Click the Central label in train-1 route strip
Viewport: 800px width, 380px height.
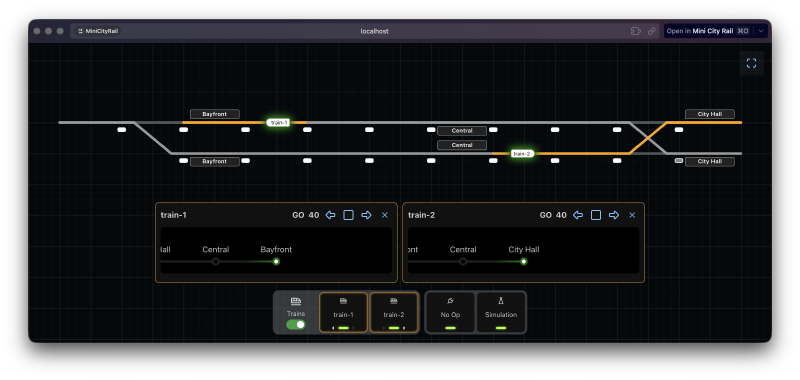216,249
